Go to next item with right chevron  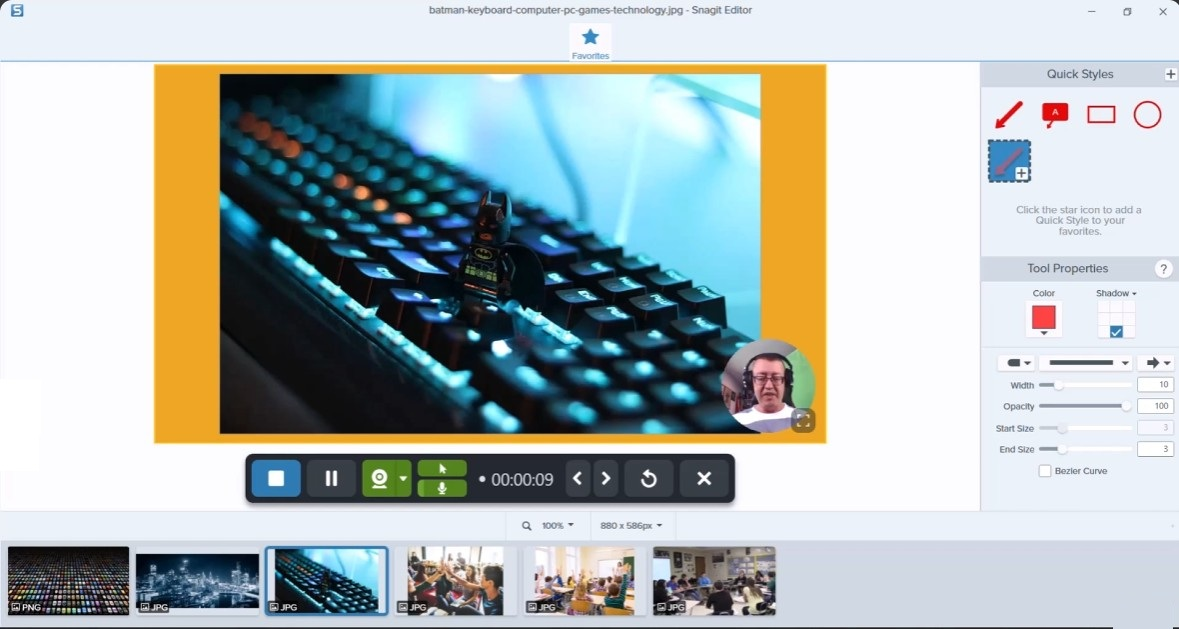pyautogui.click(x=606, y=479)
